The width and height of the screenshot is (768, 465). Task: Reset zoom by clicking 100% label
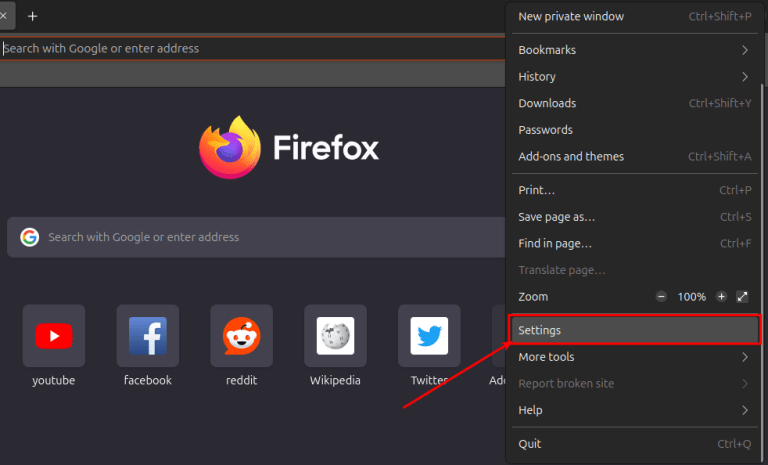(691, 297)
